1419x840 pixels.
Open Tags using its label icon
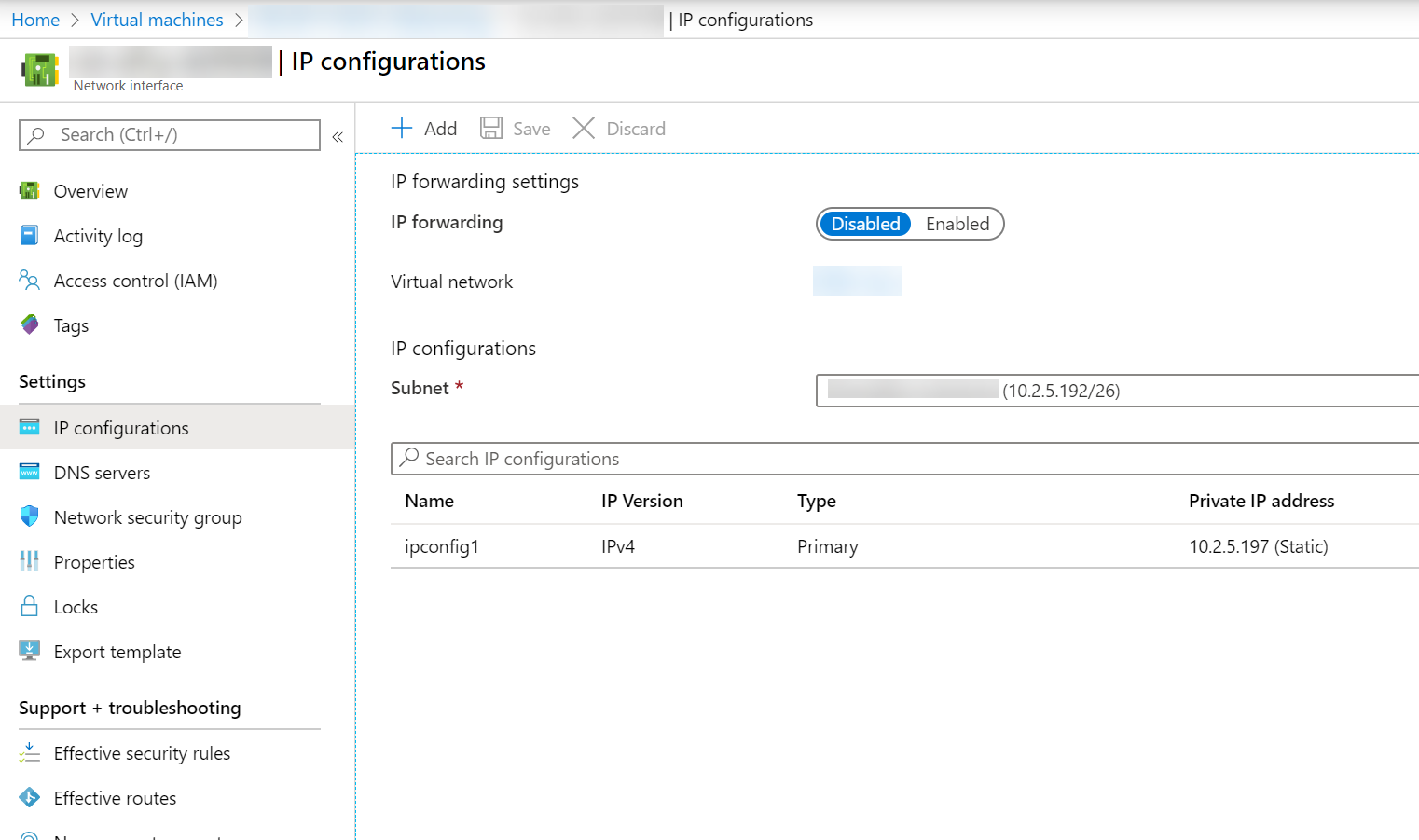(29, 325)
